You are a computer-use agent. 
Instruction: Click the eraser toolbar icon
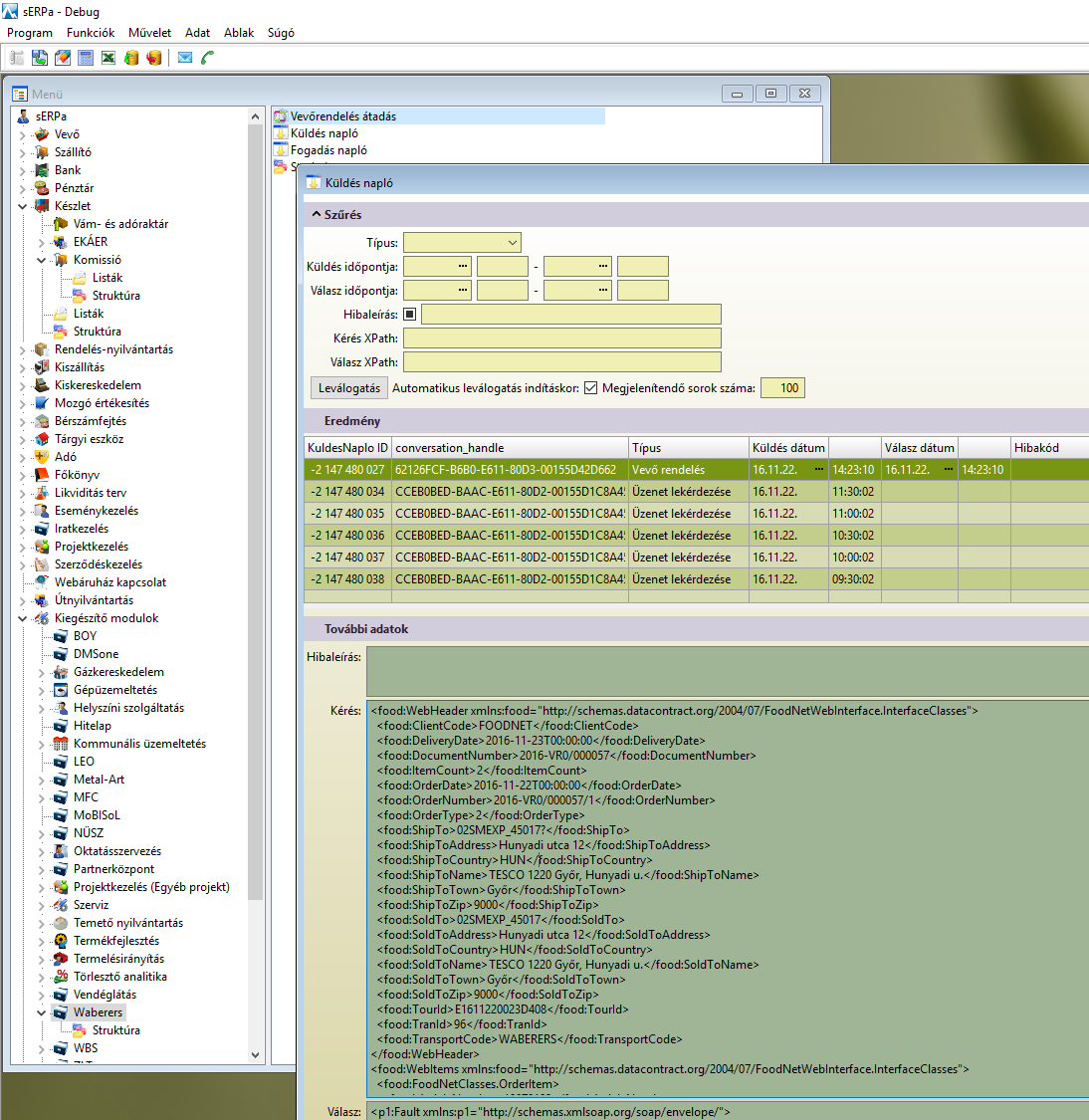click(63, 58)
